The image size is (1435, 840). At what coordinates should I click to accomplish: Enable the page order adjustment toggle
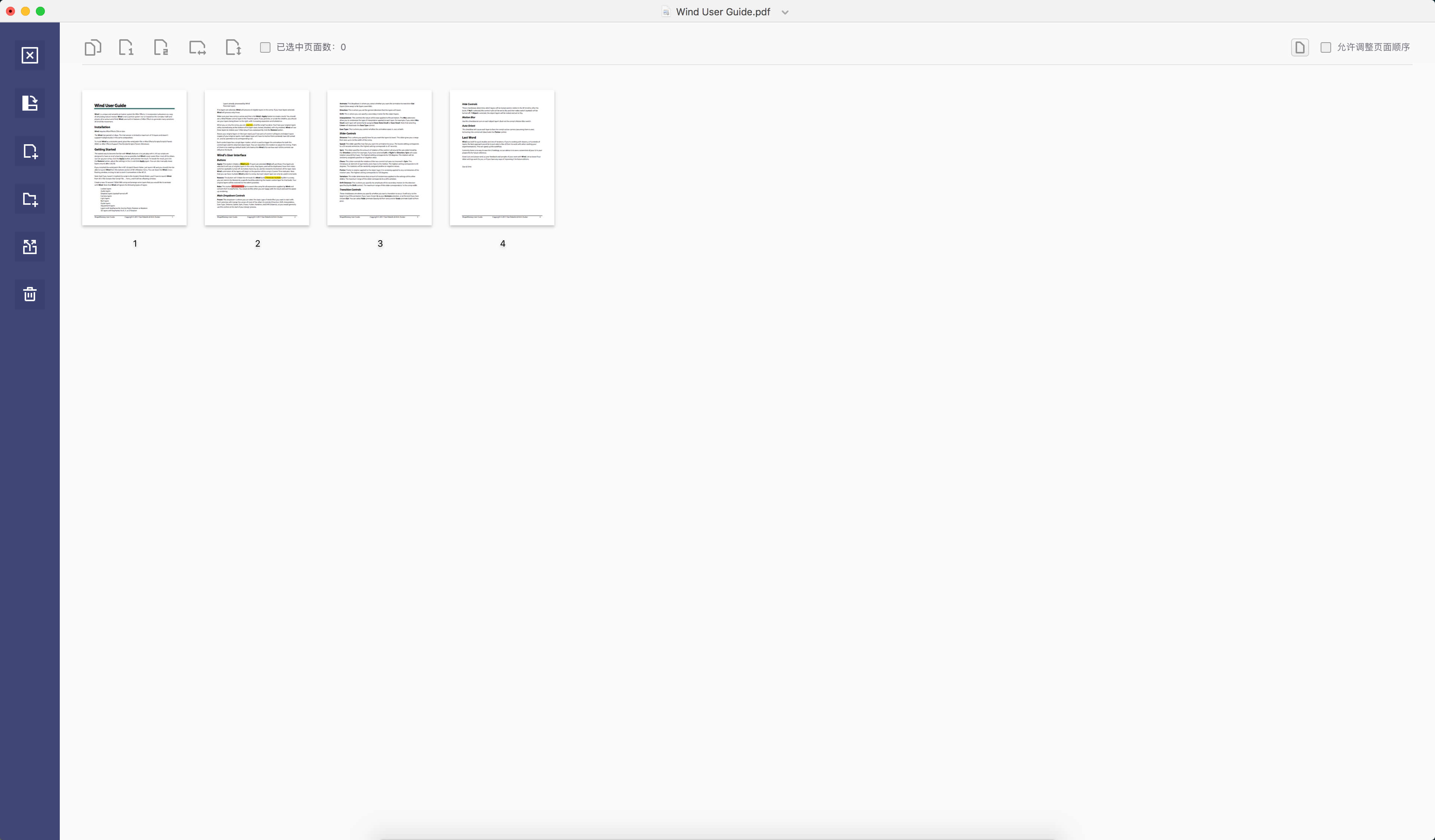coord(1326,47)
